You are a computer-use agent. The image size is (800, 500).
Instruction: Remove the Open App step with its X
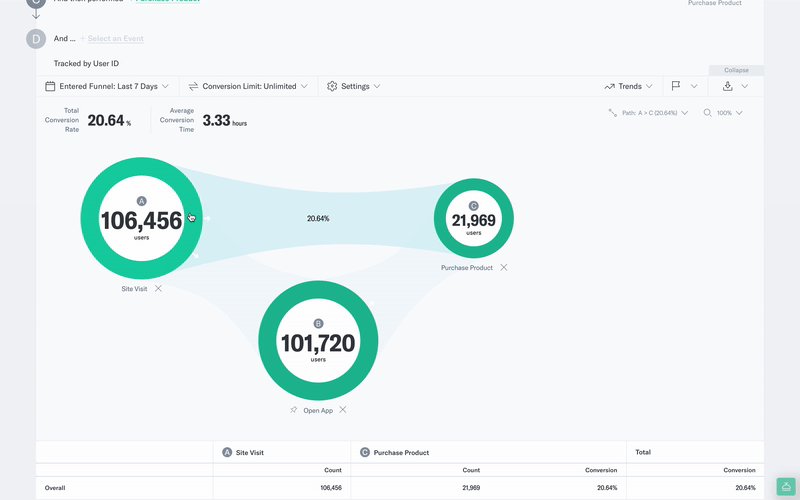[343, 410]
